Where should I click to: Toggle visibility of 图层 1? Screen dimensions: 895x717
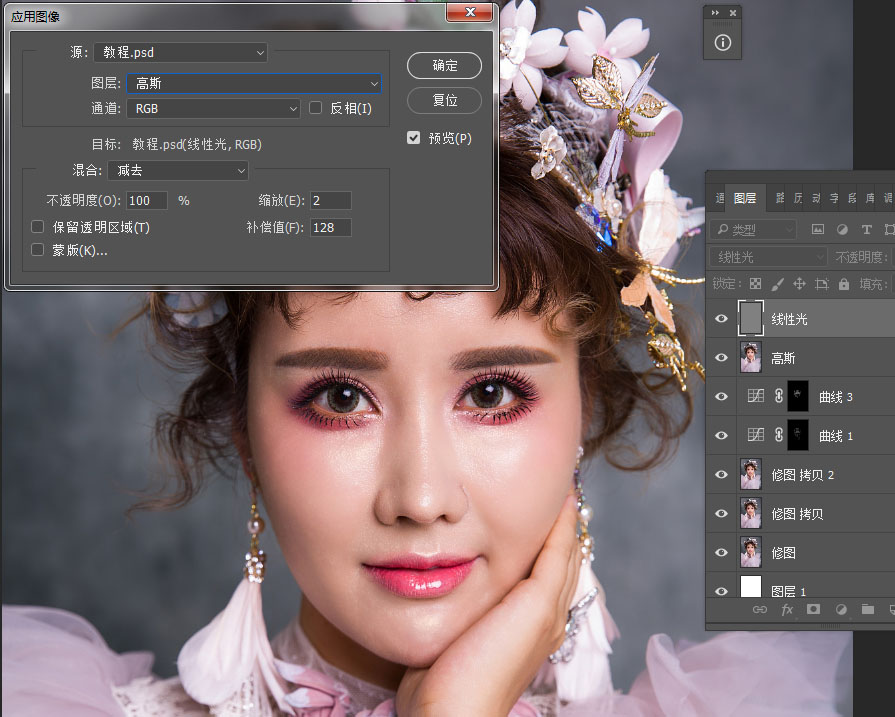[721, 591]
